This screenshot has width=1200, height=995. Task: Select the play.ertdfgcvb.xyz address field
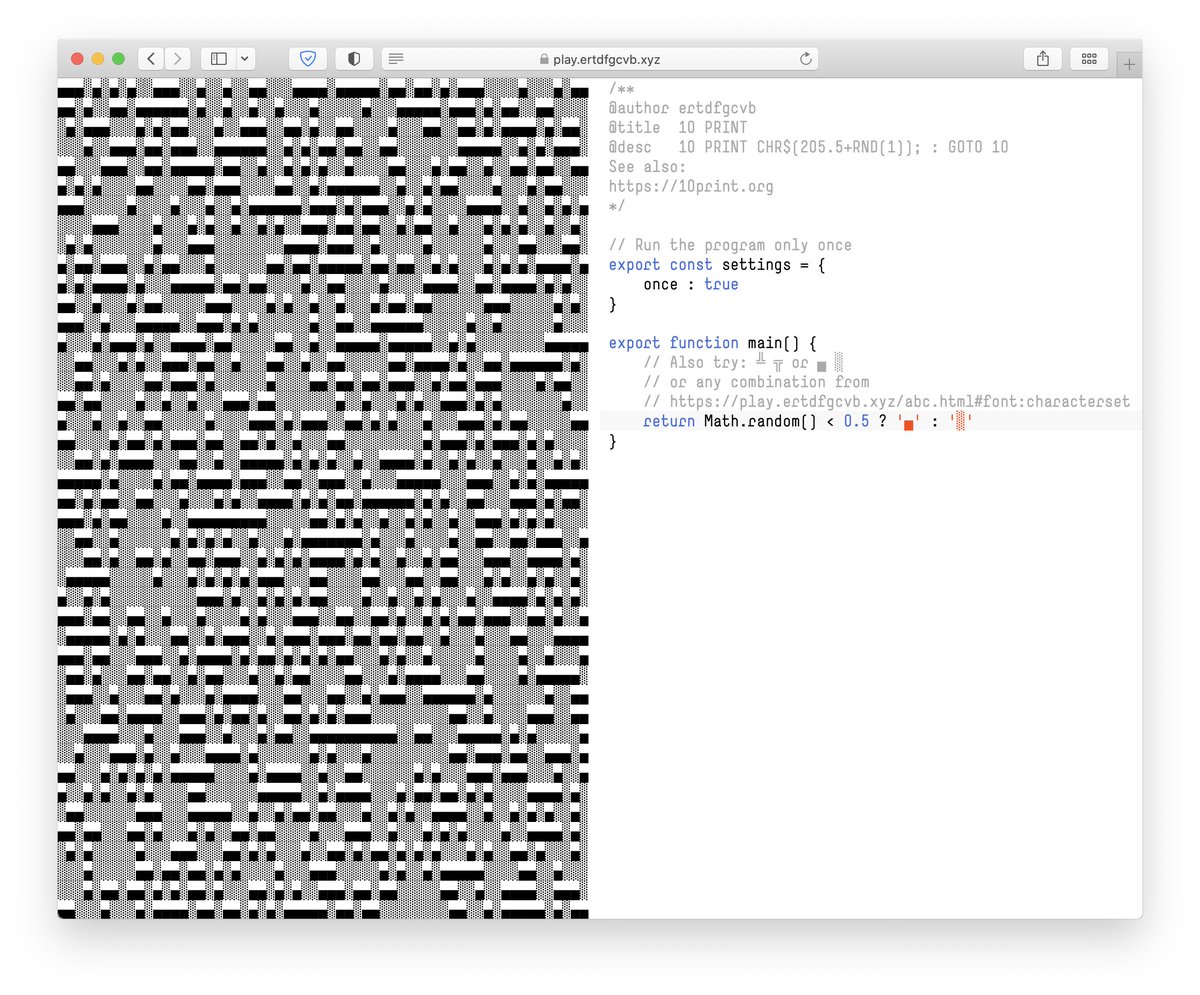coord(600,59)
